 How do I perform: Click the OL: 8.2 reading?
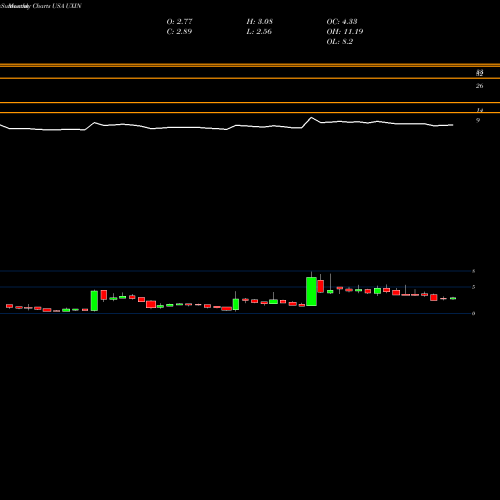click(x=339, y=41)
